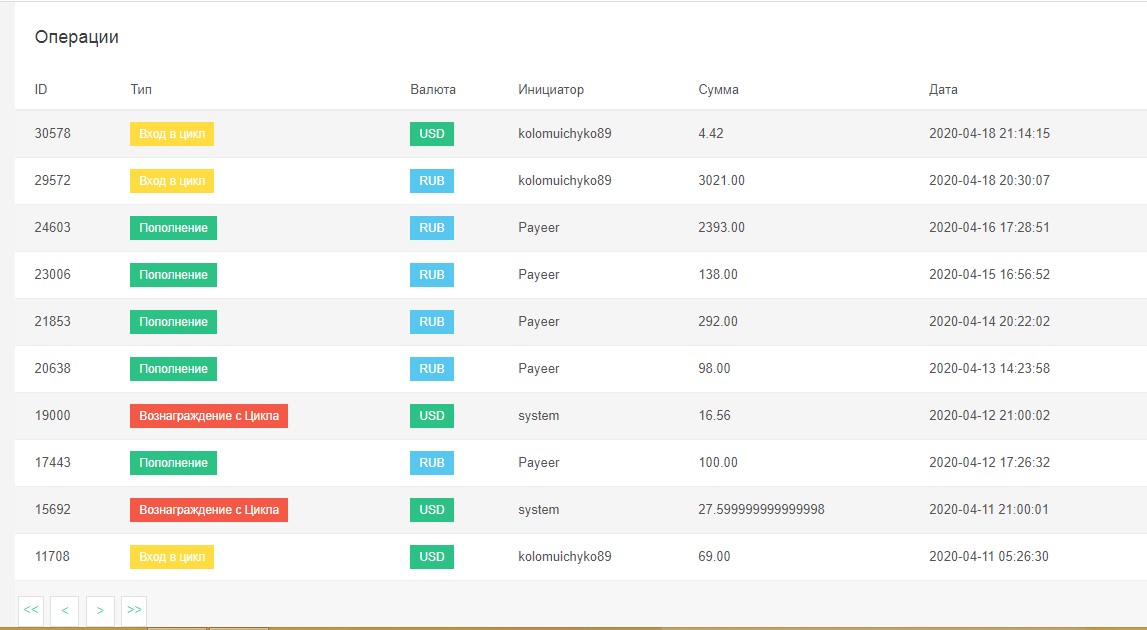
Task: Click the RUB badge in row 29572
Action: point(432,181)
